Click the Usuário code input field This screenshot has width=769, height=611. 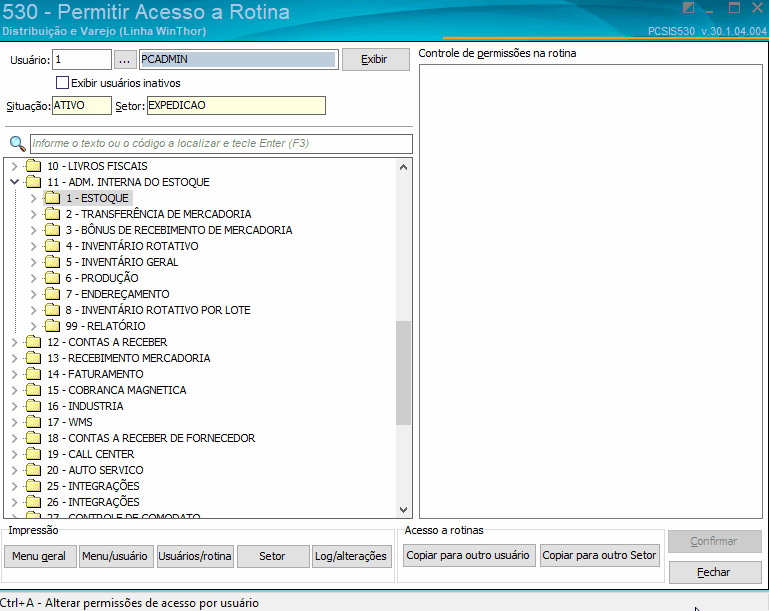82,60
